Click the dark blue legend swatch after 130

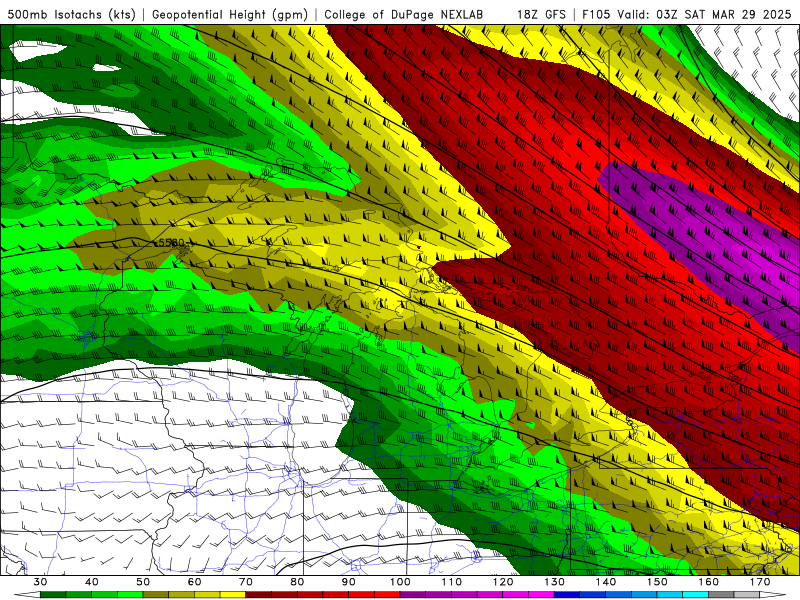[567, 595]
